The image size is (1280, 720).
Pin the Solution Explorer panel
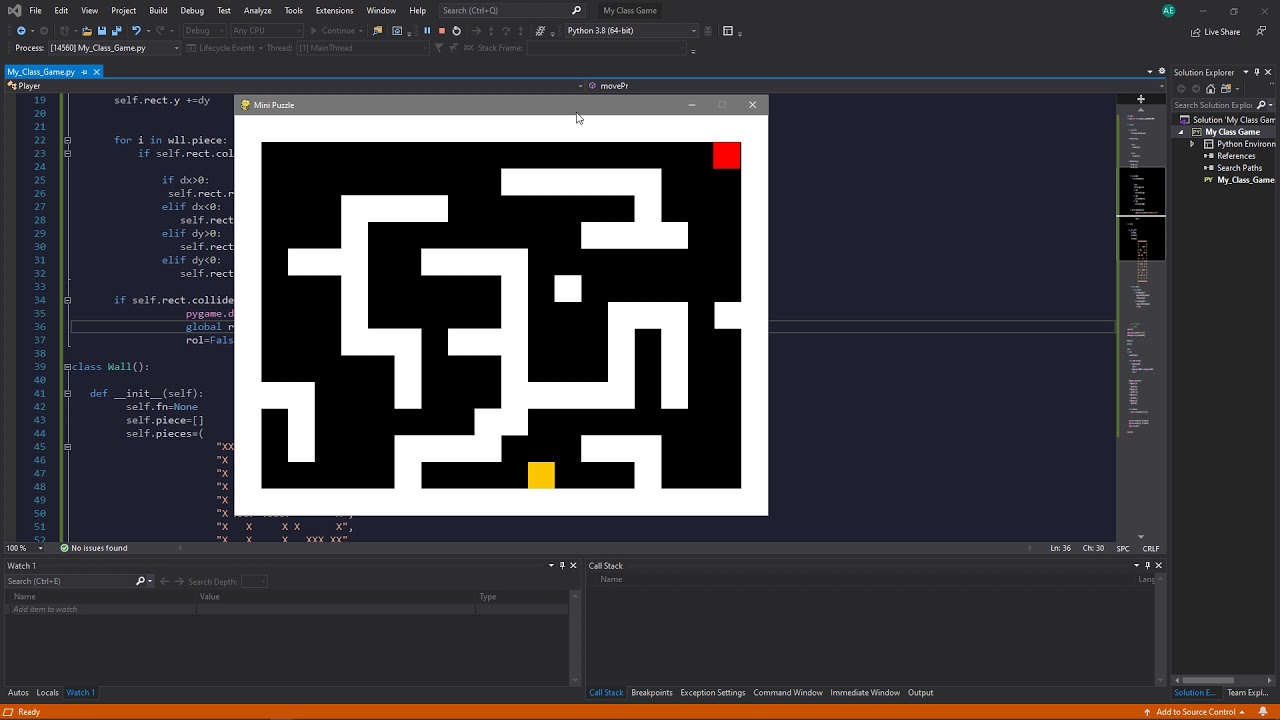pyautogui.click(x=1257, y=72)
